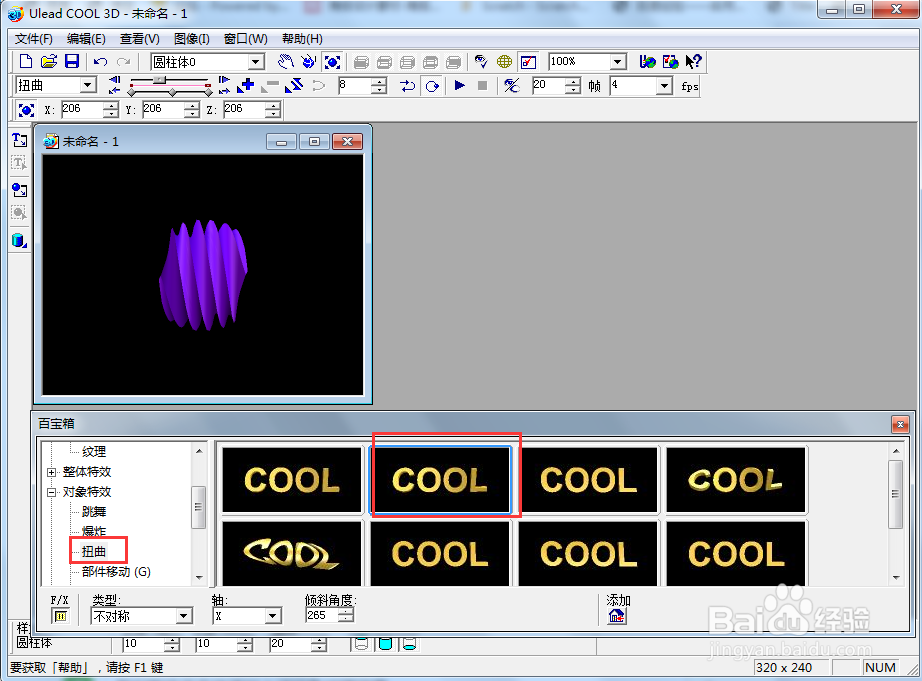Select the bottom-capped cylinder style
This screenshot has width=922, height=681.
pyautogui.click(x=409, y=645)
